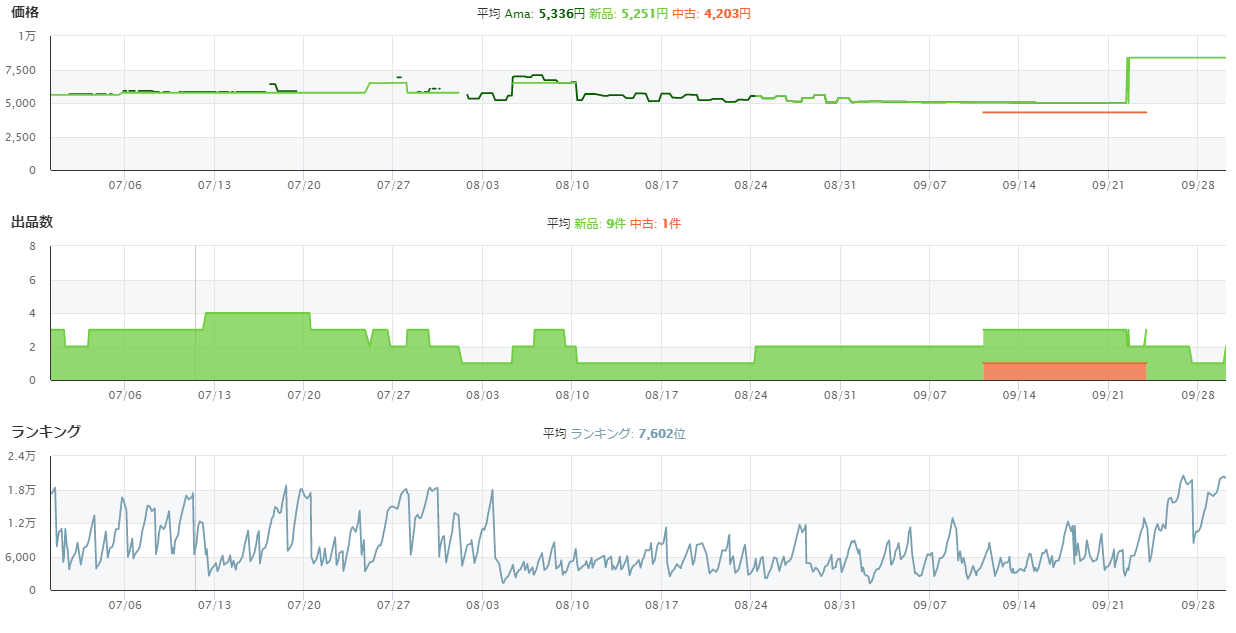Viewport: 1236px width, 633px height.
Task: Click the orange used-price line in price chart
Action: pyautogui.click(x=1064, y=112)
